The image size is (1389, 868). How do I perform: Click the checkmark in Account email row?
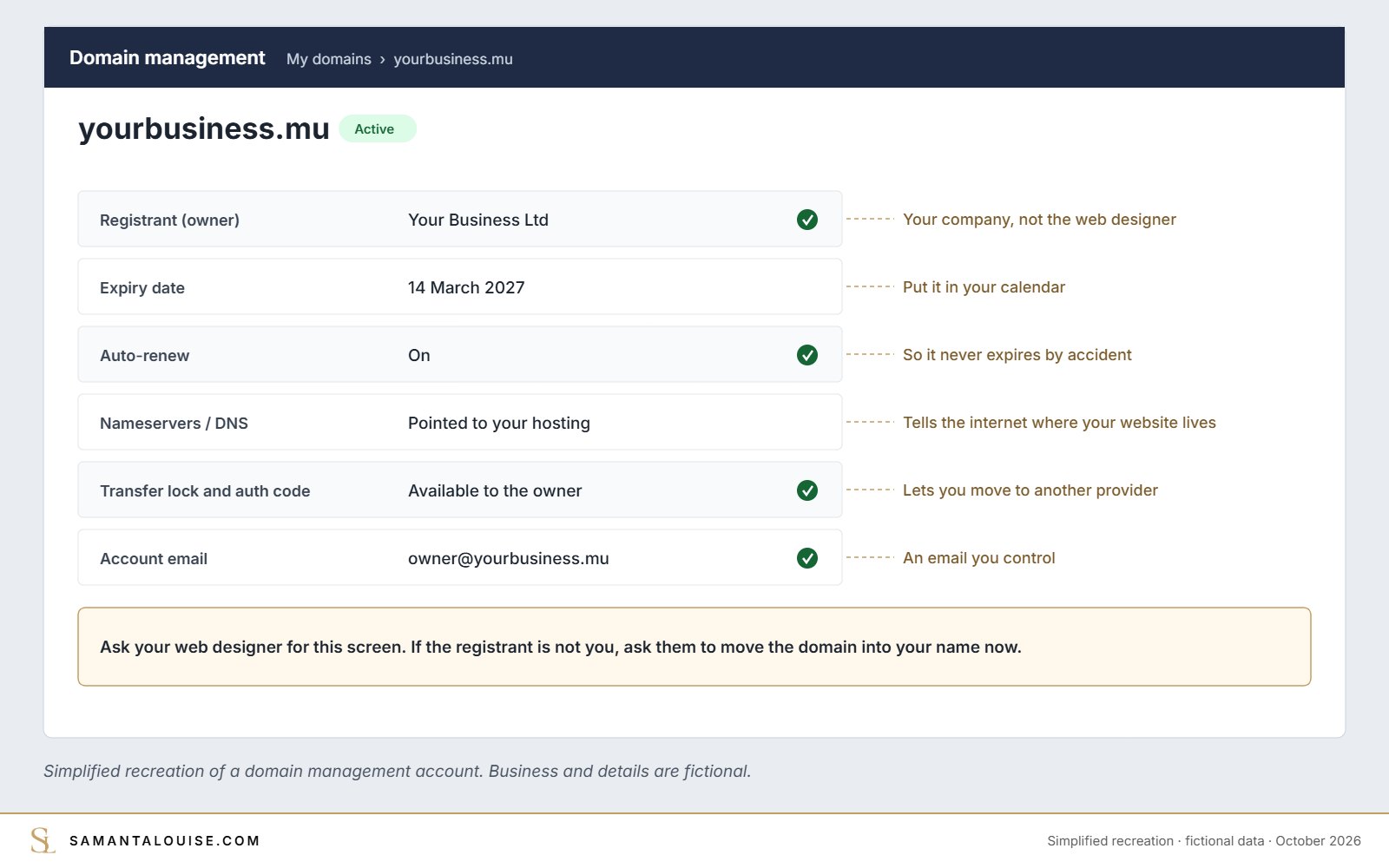(x=807, y=558)
